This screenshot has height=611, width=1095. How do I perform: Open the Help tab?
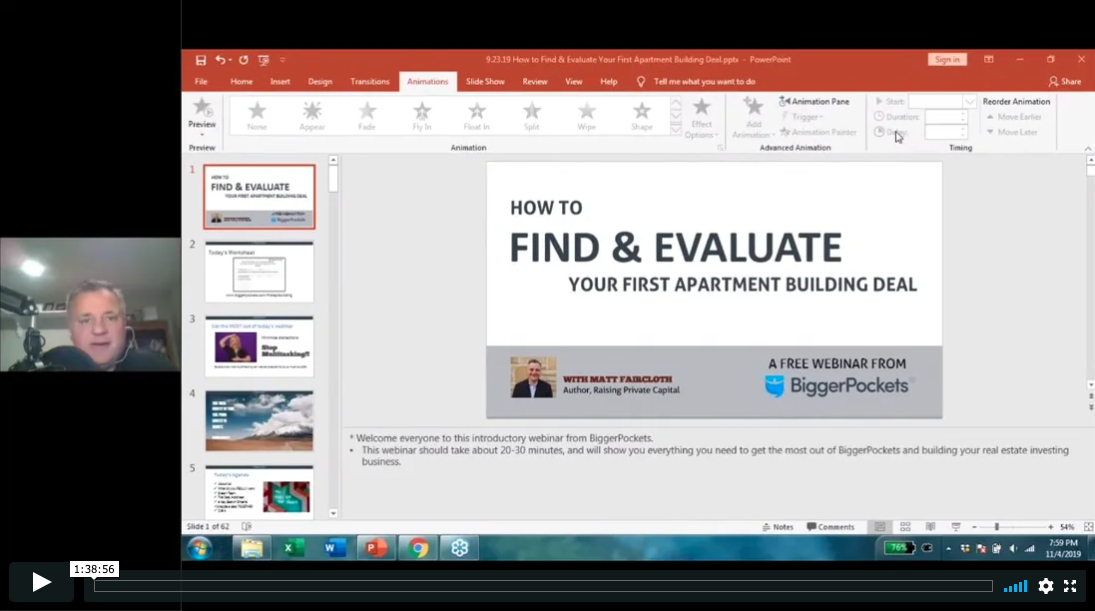pyautogui.click(x=608, y=82)
